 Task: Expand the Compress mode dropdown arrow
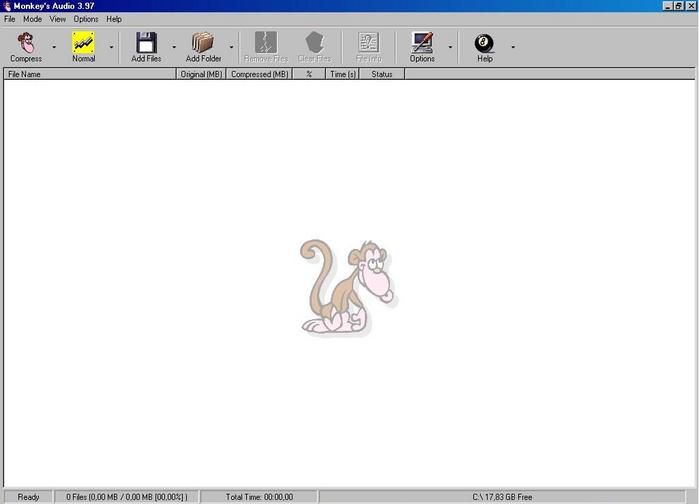point(54,47)
